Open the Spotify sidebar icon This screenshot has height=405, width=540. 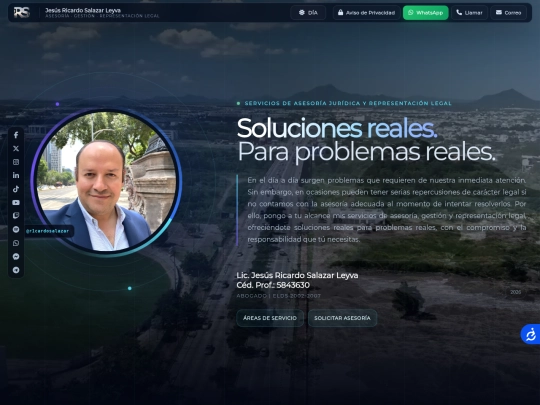coord(16,229)
